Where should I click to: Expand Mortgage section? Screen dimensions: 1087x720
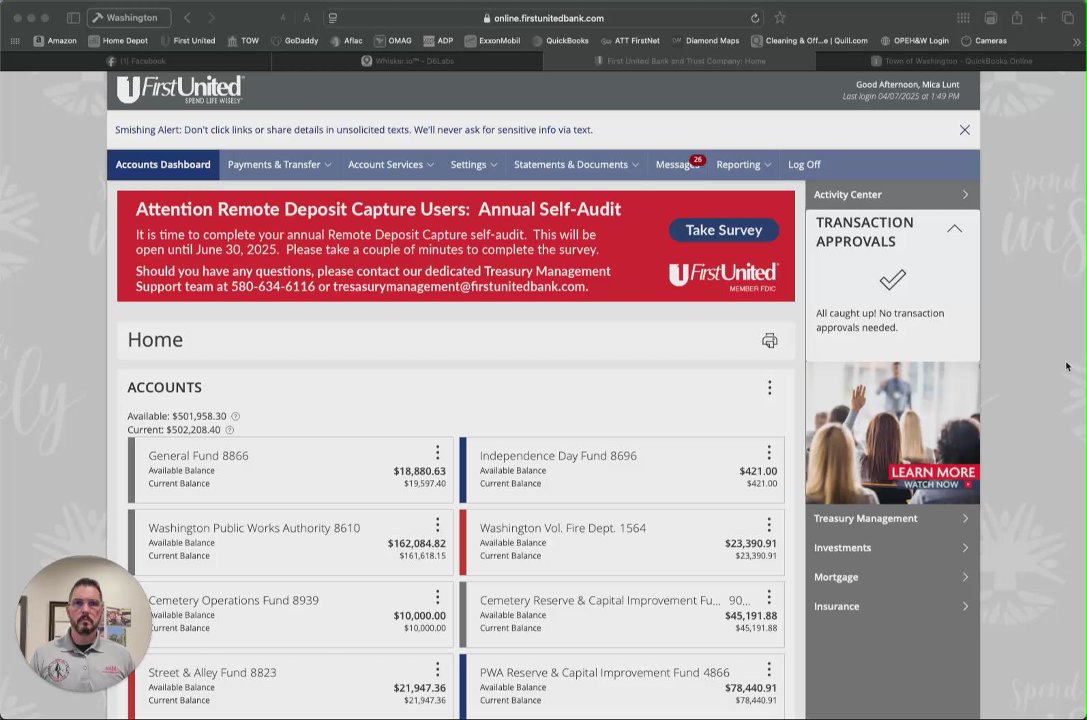point(892,577)
